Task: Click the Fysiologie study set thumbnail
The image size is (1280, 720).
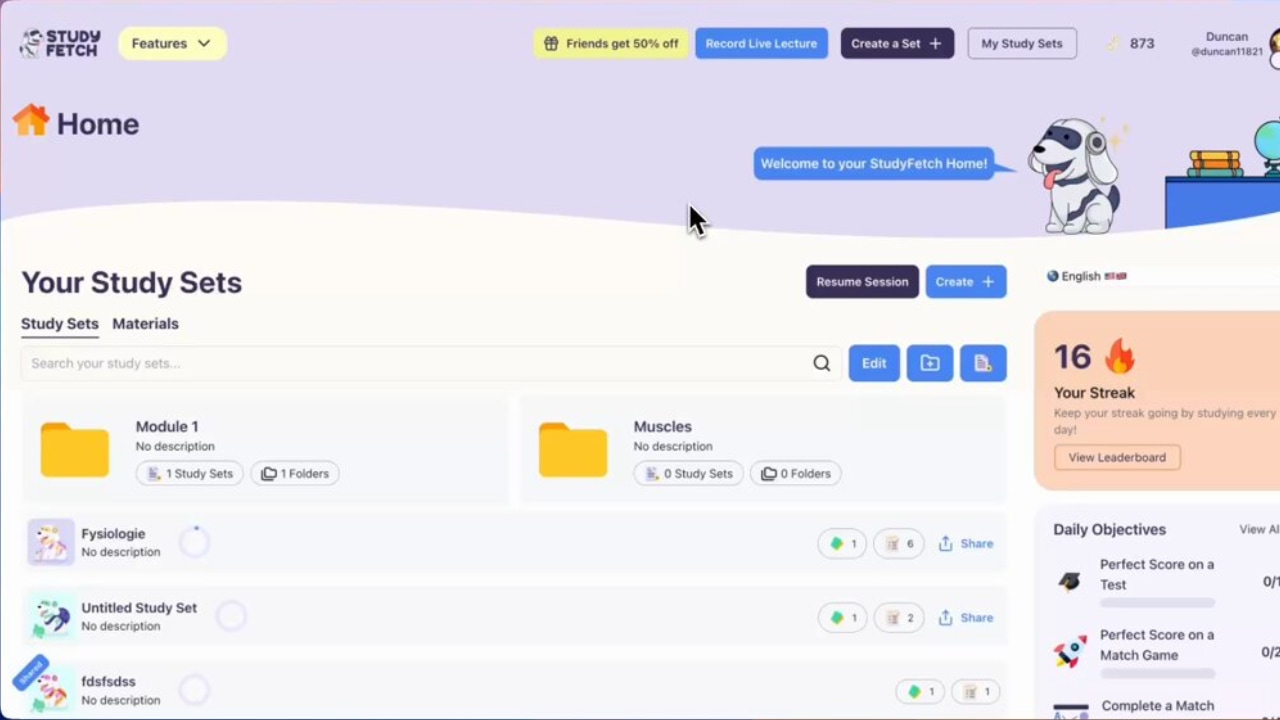Action: [51, 543]
